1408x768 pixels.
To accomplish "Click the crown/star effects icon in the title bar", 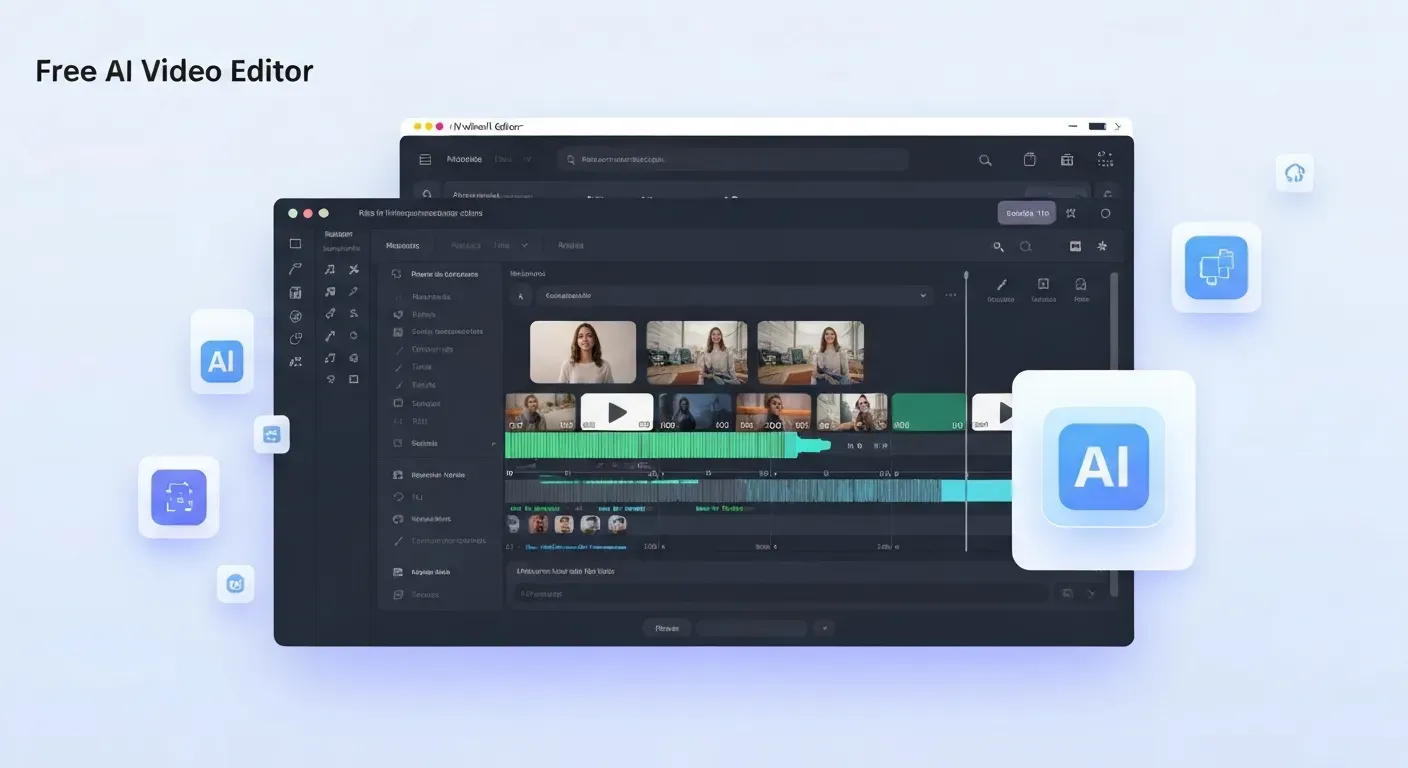I will tap(1071, 212).
